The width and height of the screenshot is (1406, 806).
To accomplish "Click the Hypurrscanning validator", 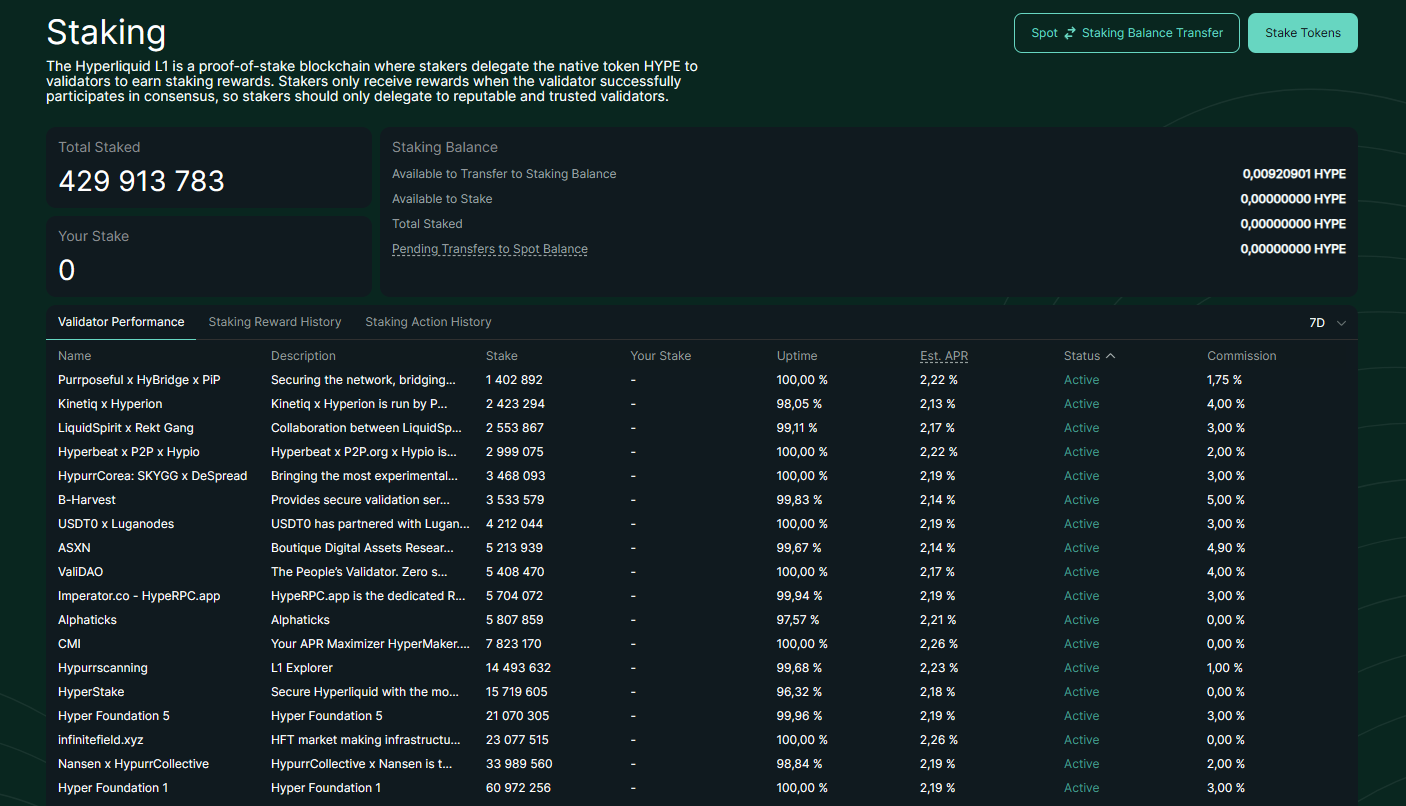I will point(102,668).
